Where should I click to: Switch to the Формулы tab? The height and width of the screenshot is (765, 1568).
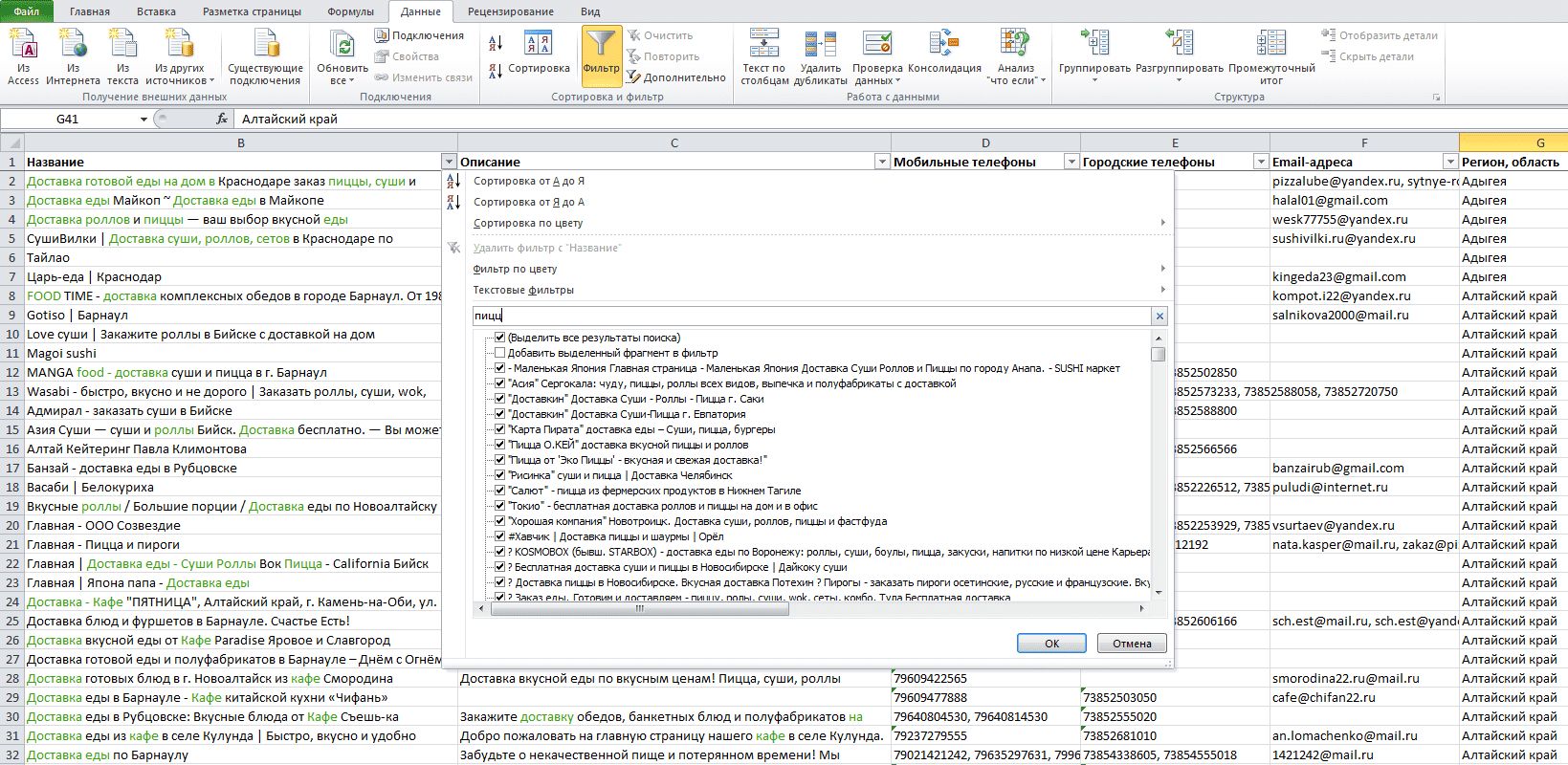tap(351, 11)
